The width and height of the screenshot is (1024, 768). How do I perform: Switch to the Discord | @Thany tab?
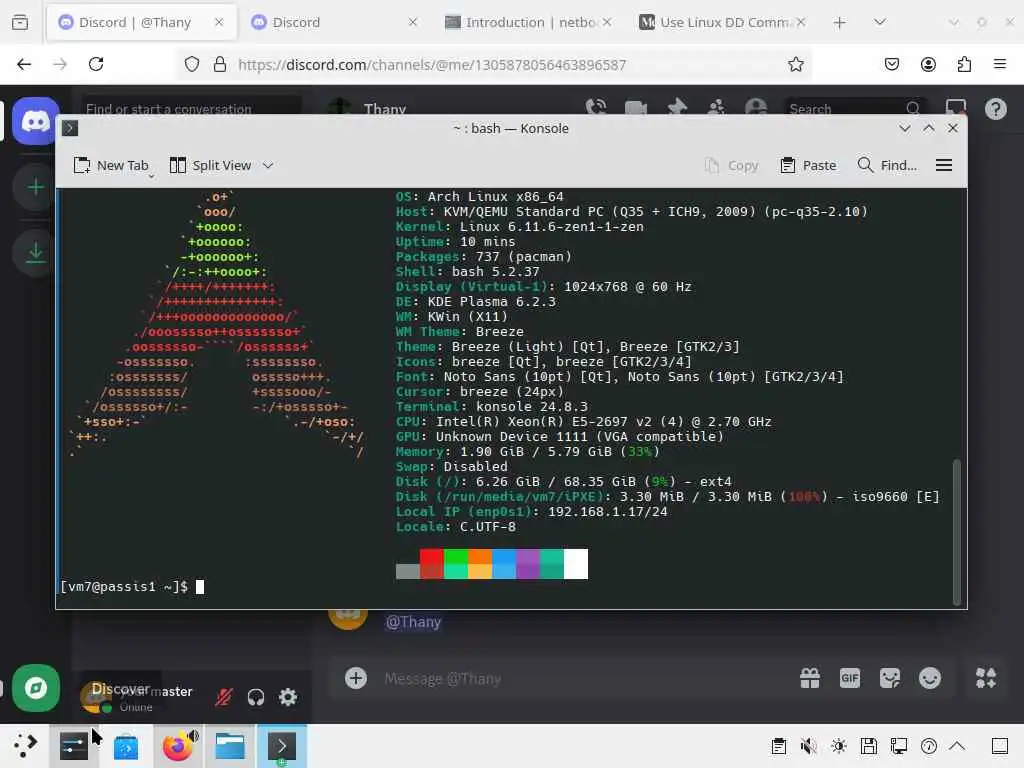141,22
